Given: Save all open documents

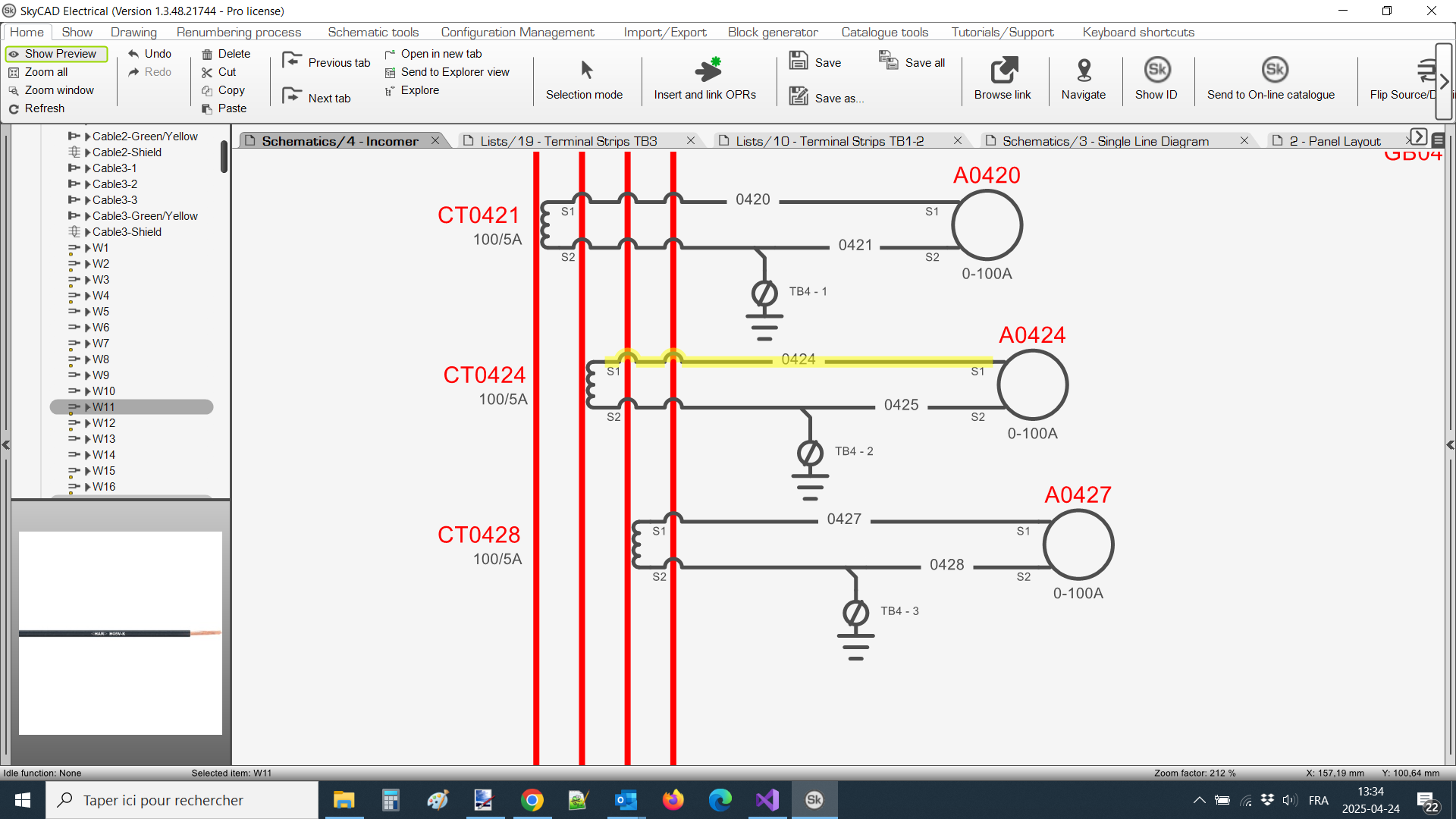Looking at the screenshot, I should pos(912,62).
